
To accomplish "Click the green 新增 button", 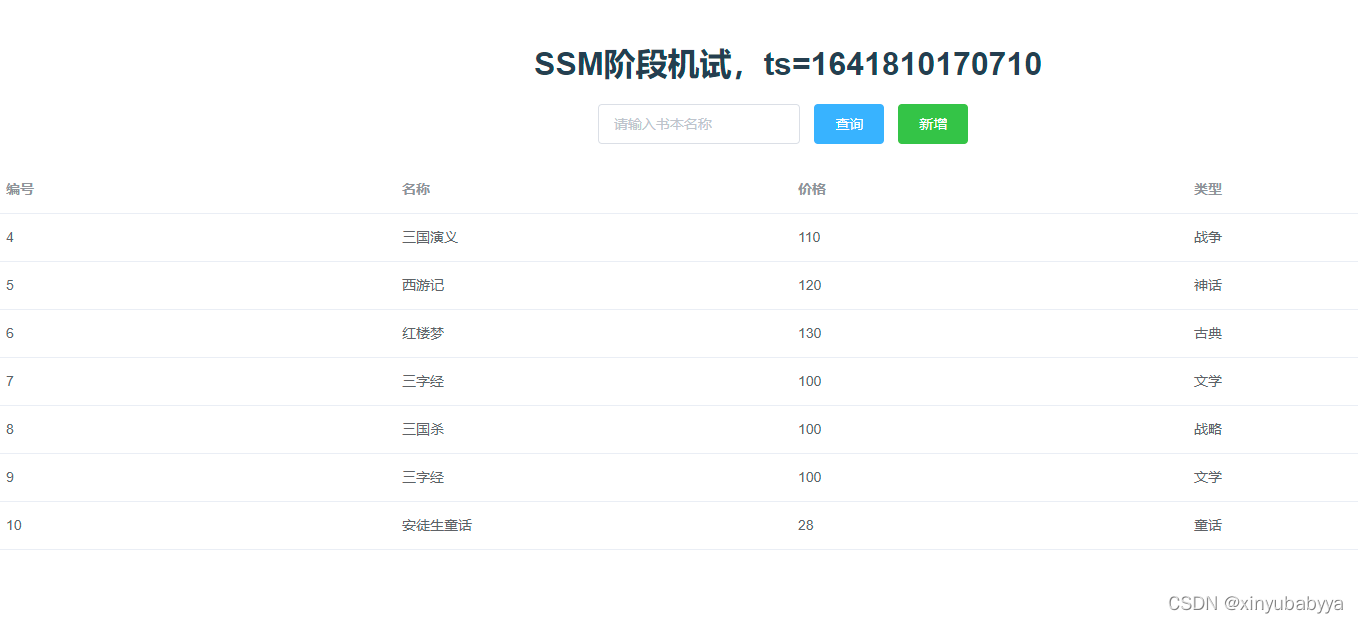I will coord(933,124).
